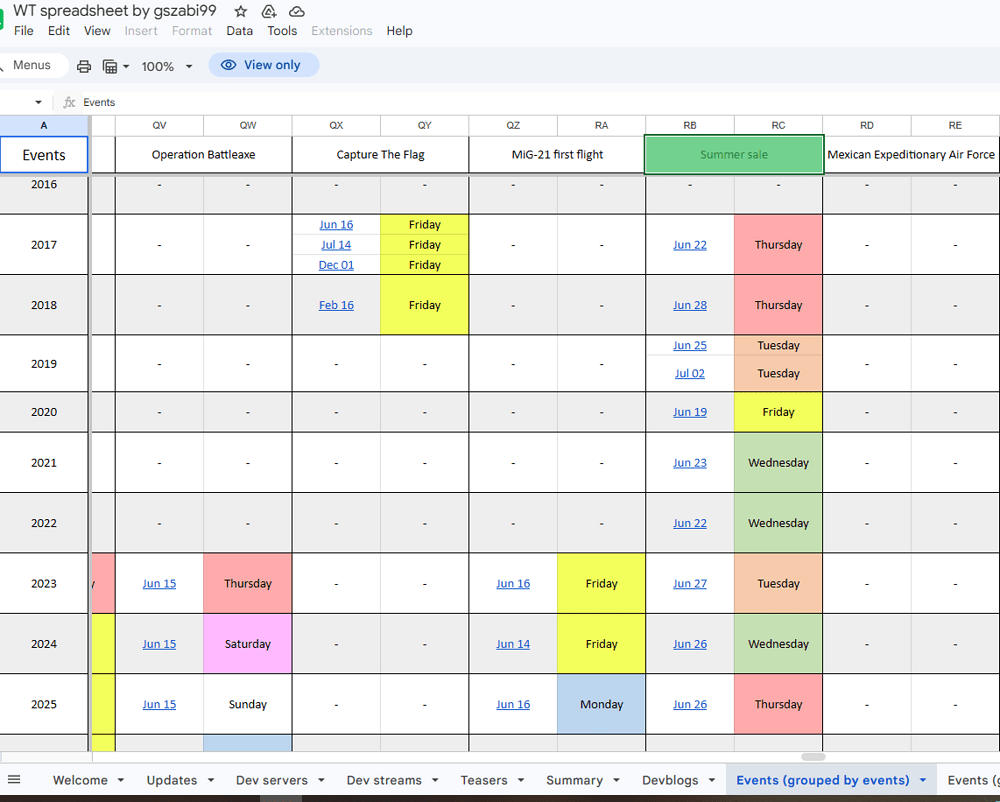Select the pink Saturday cell
This screenshot has width=1000, height=802.
(247, 644)
